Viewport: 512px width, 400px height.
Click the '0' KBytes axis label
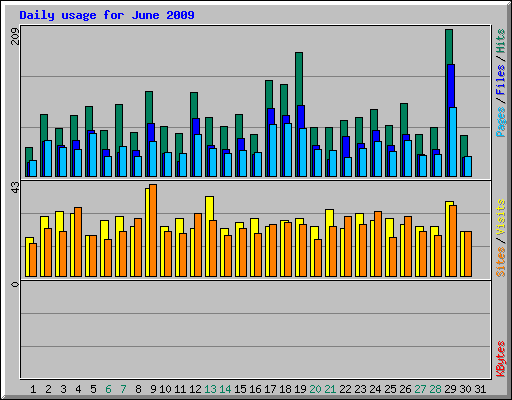tap(15, 284)
